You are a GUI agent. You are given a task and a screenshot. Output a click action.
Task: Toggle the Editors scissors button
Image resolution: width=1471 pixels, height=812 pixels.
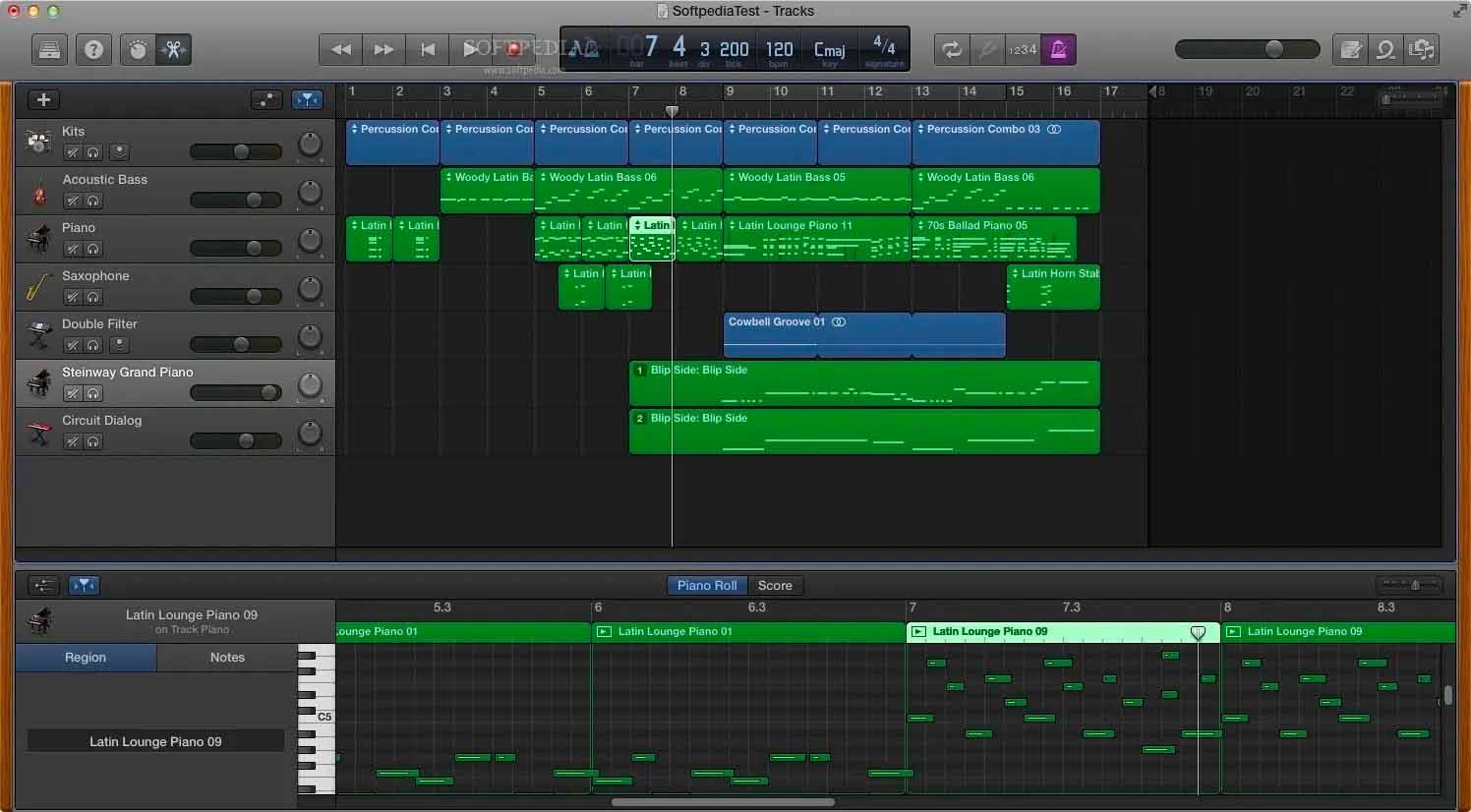pos(174,49)
